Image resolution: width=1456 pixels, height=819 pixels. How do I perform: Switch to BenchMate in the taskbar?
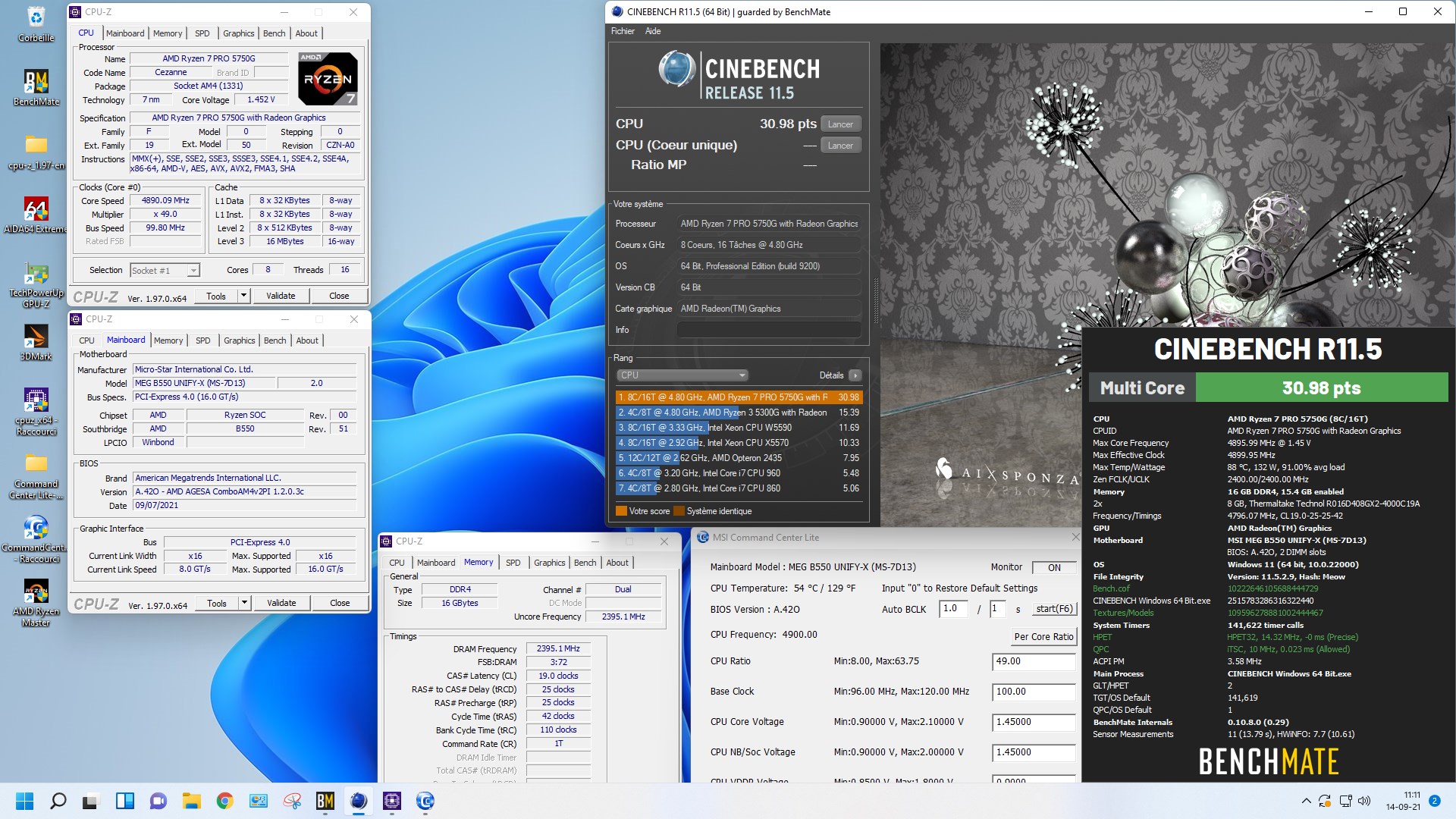(x=325, y=801)
